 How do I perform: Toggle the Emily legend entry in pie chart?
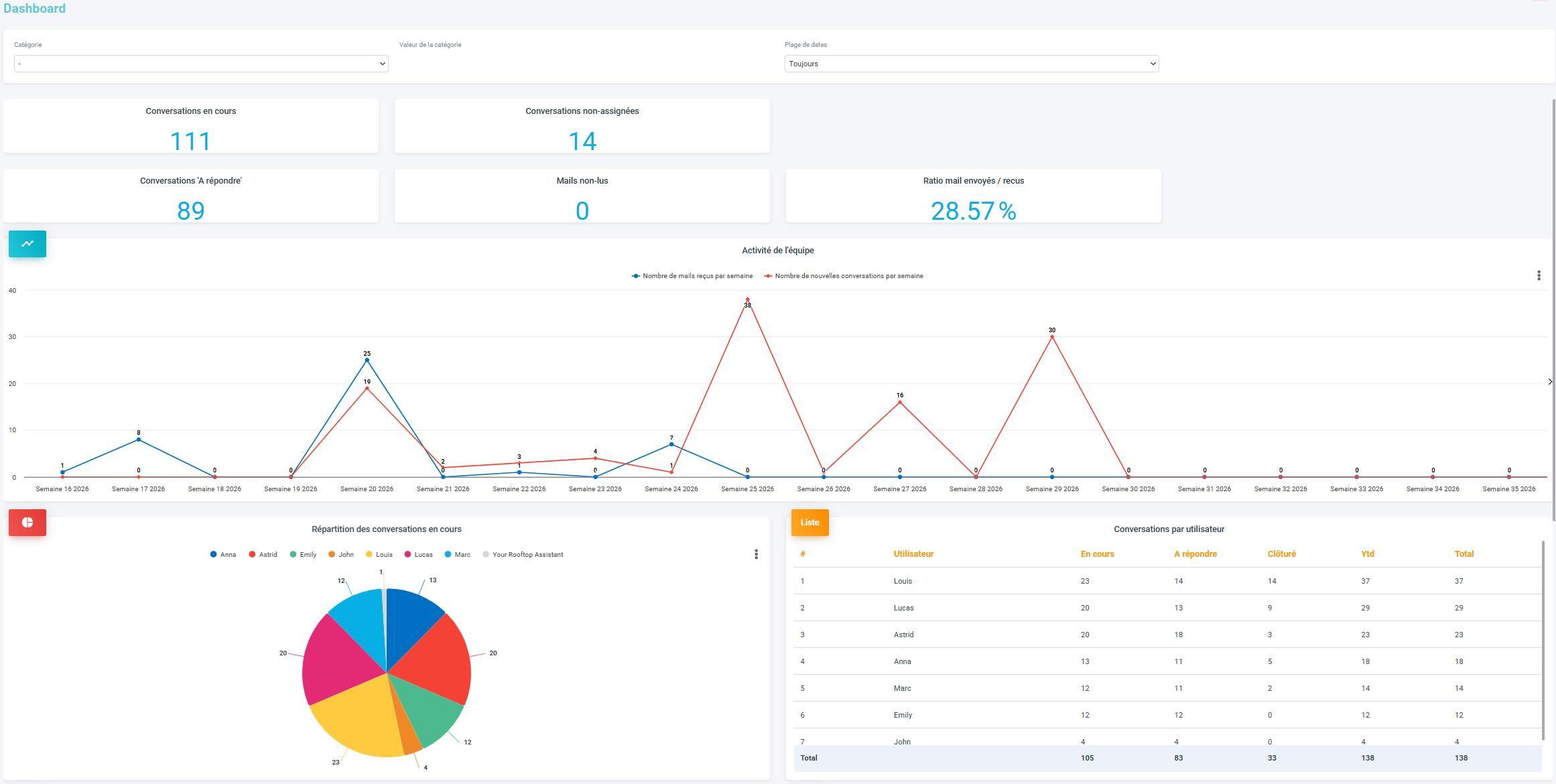pos(303,555)
